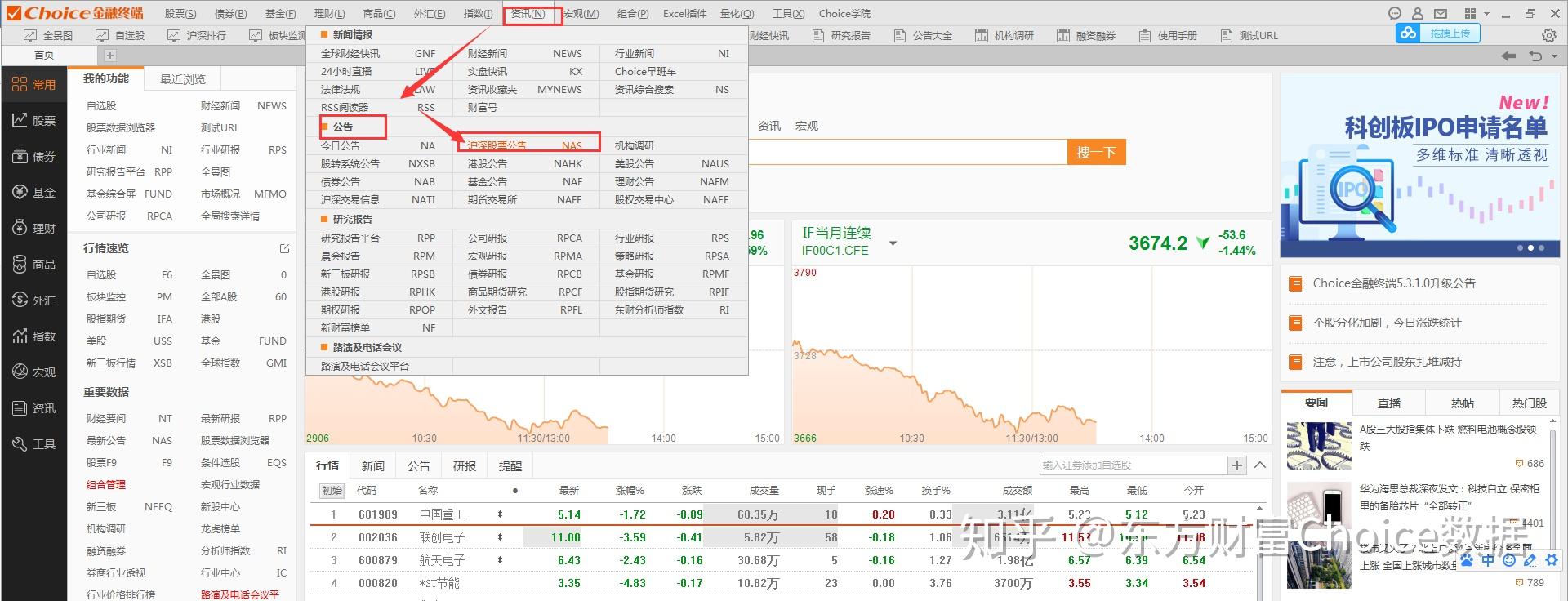The image size is (1568, 601).
Task: Open the 理财 section in left sidebar
Action: (33, 228)
